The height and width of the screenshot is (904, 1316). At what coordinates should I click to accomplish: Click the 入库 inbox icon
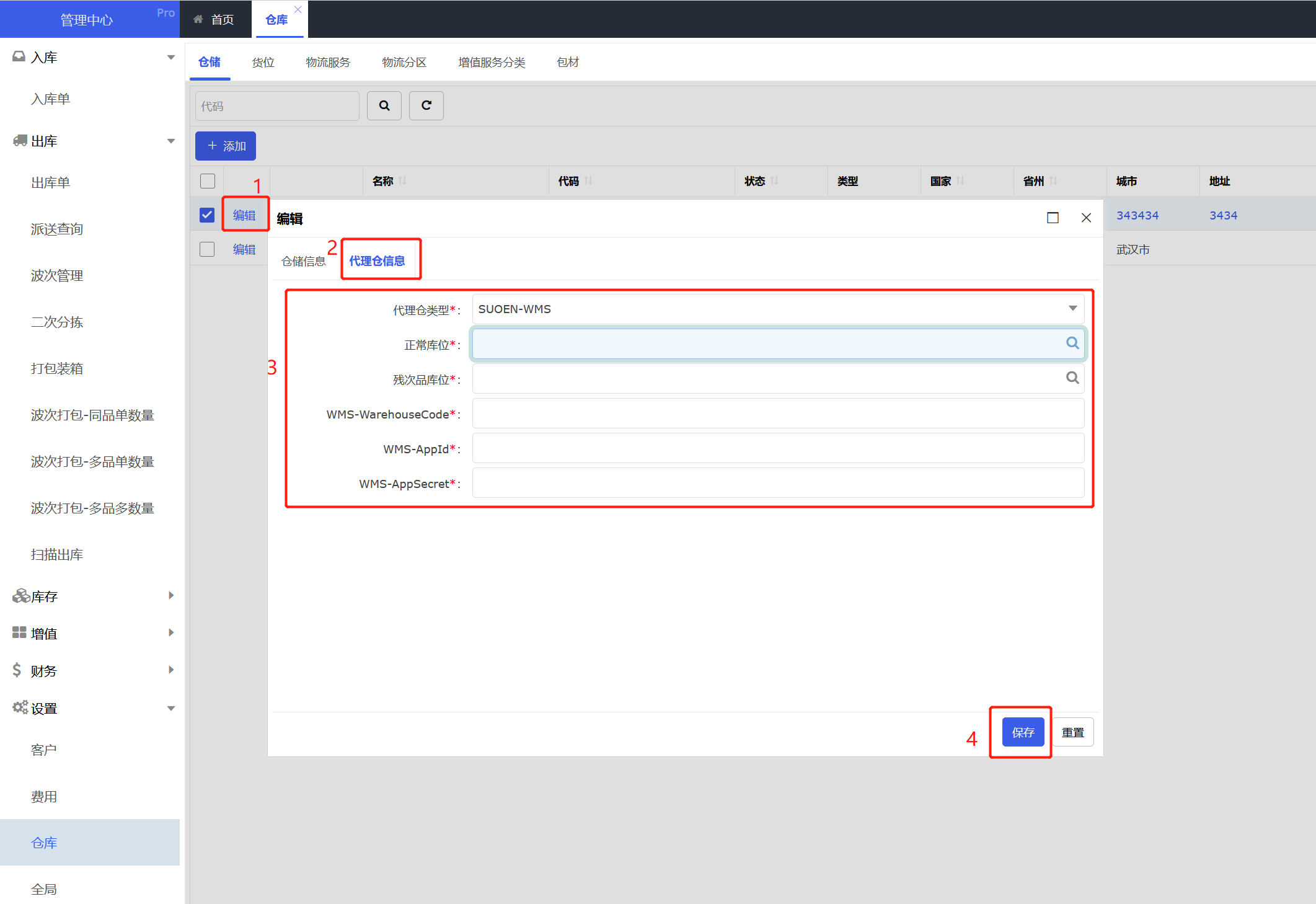tap(19, 56)
